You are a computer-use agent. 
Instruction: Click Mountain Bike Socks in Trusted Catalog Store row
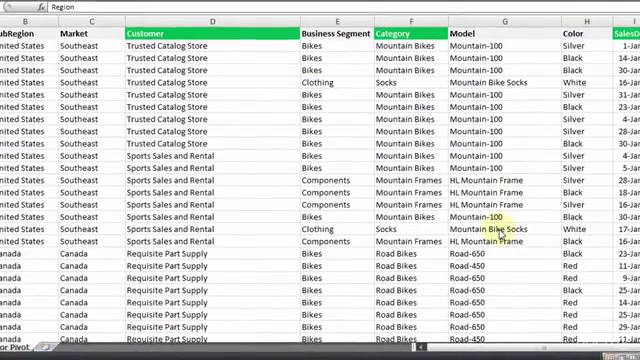point(489,82)
